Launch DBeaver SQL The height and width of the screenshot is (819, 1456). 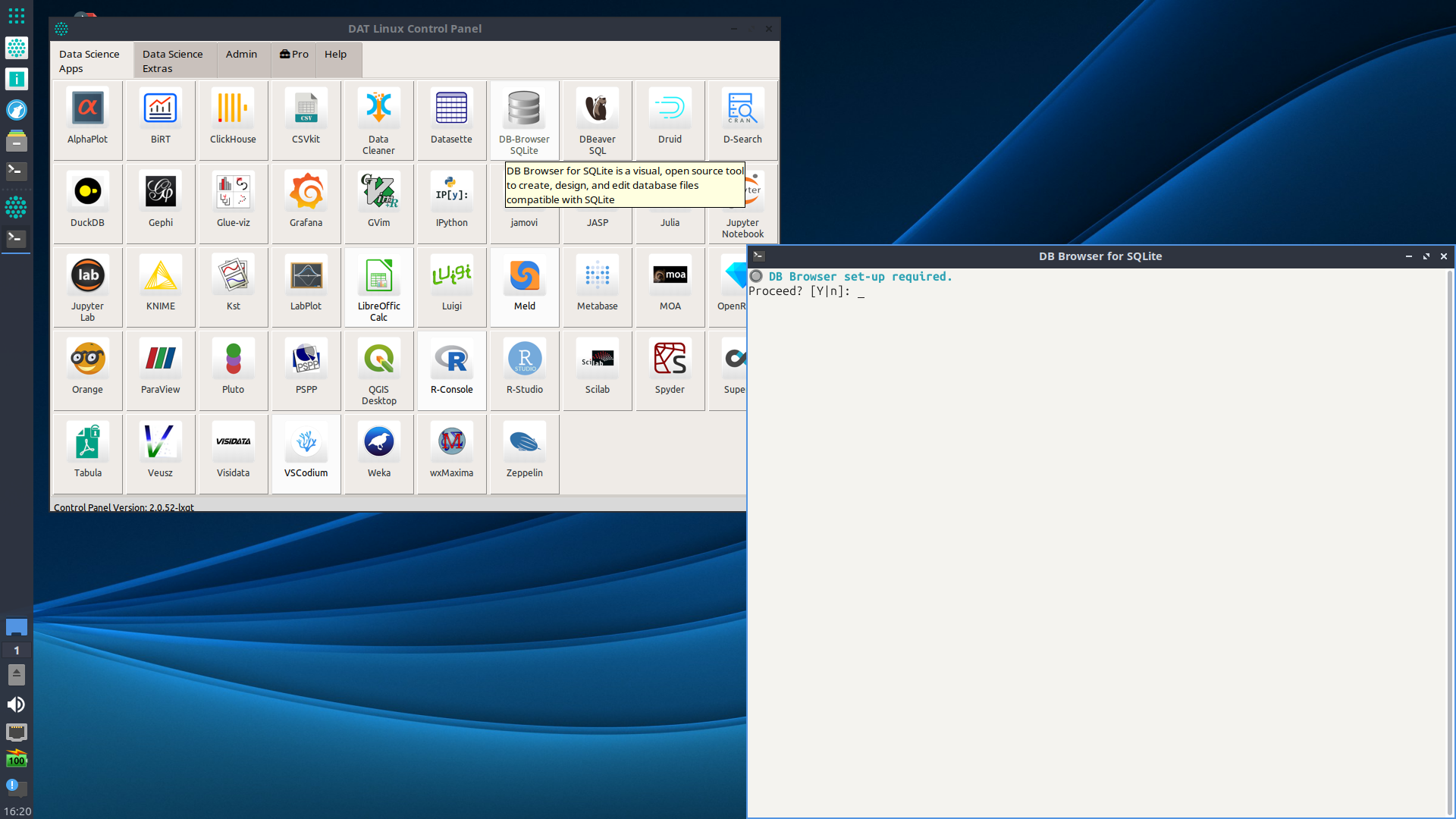tap(598, 120)
